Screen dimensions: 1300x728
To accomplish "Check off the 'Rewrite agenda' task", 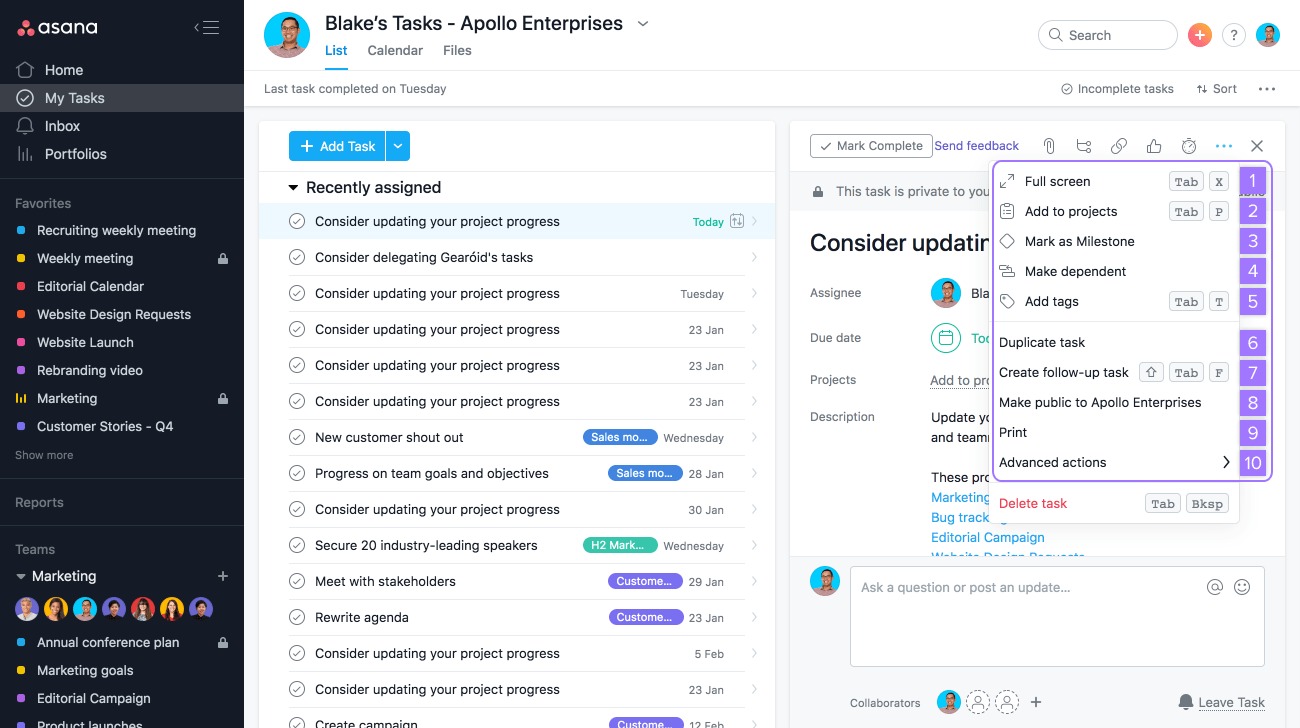I will tap(297, 617).
